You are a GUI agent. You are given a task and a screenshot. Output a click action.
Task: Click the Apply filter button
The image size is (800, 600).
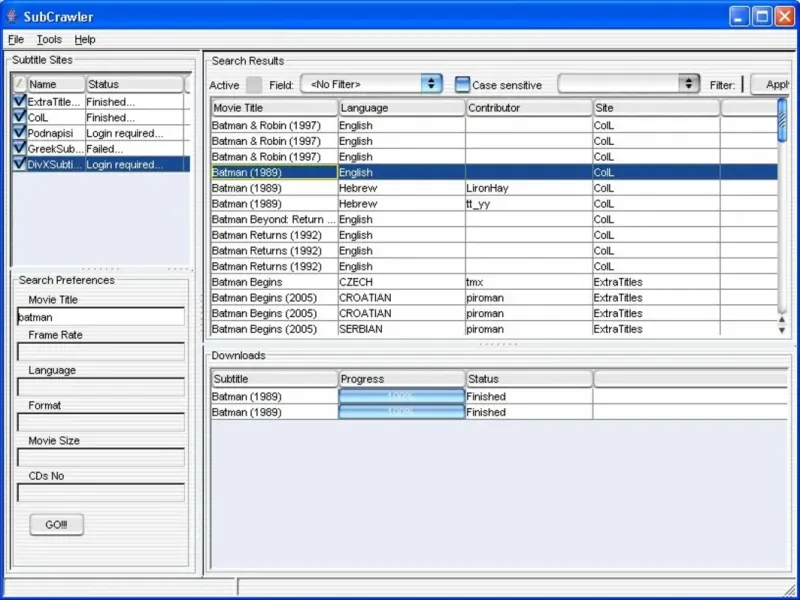771,85
